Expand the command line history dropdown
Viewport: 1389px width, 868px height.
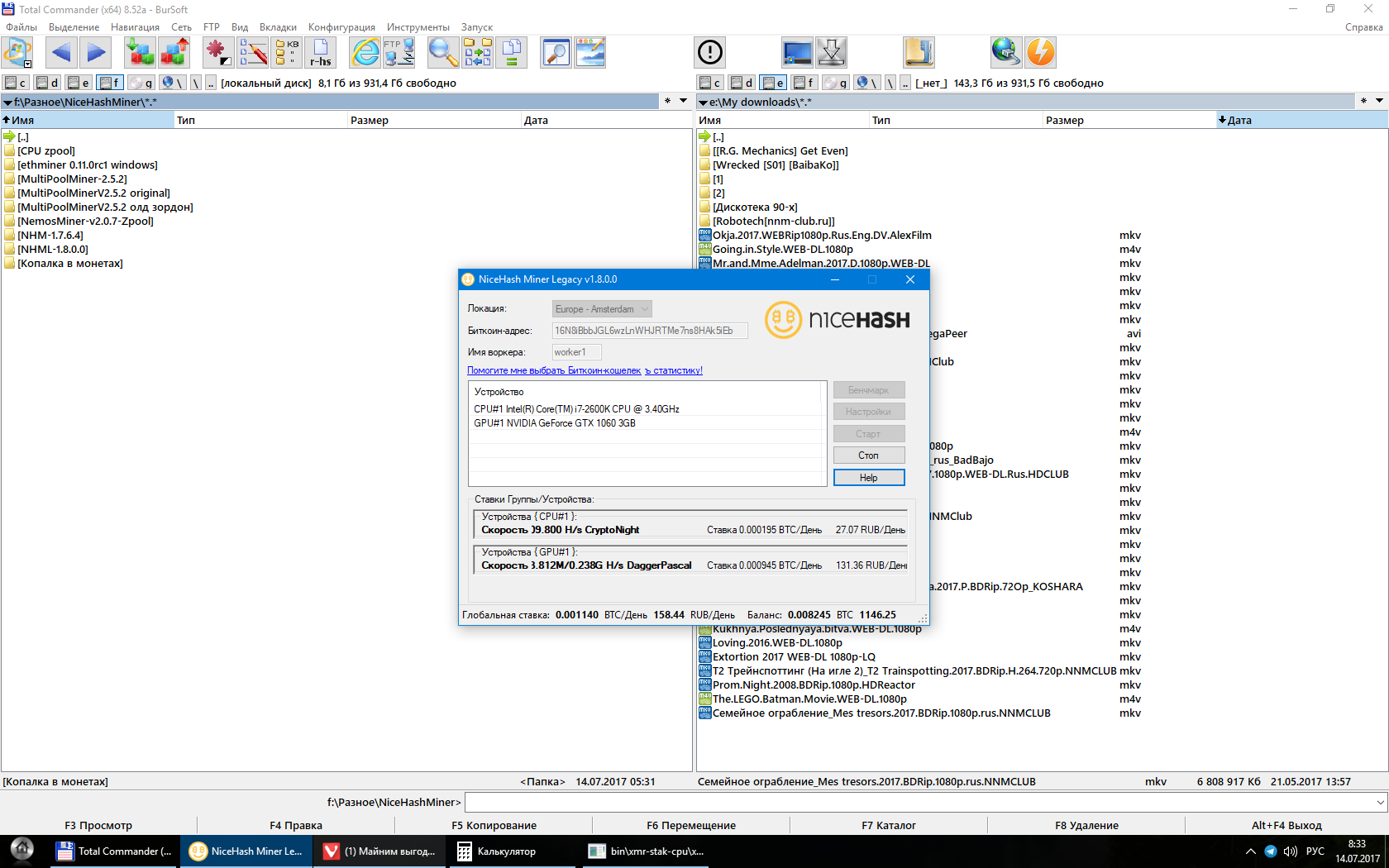pos(1380,802)
